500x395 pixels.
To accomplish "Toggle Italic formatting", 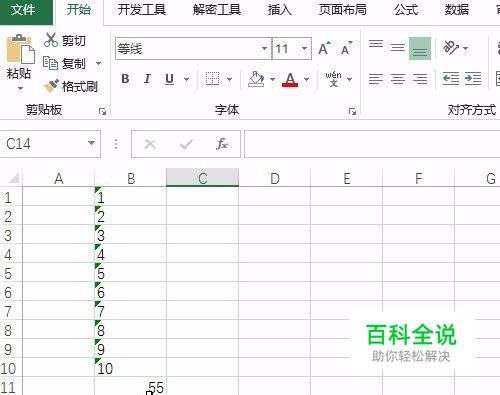I will click(147, 79).
